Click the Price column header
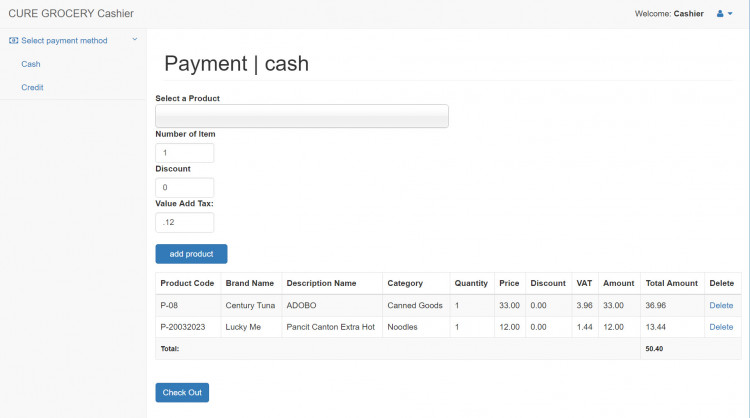This screenshot has width=750, height=418. click(509, 283)
